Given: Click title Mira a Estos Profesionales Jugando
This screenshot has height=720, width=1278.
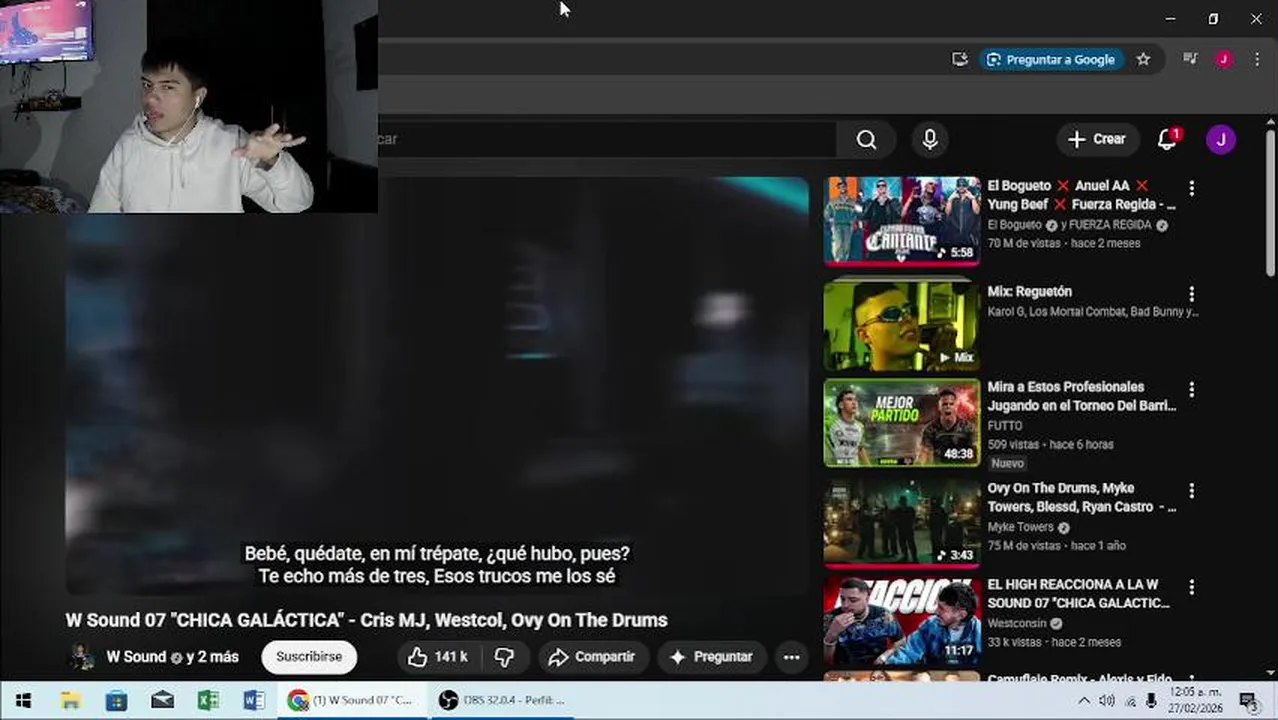Looking at the screenshot, I should coord(1081,396).
